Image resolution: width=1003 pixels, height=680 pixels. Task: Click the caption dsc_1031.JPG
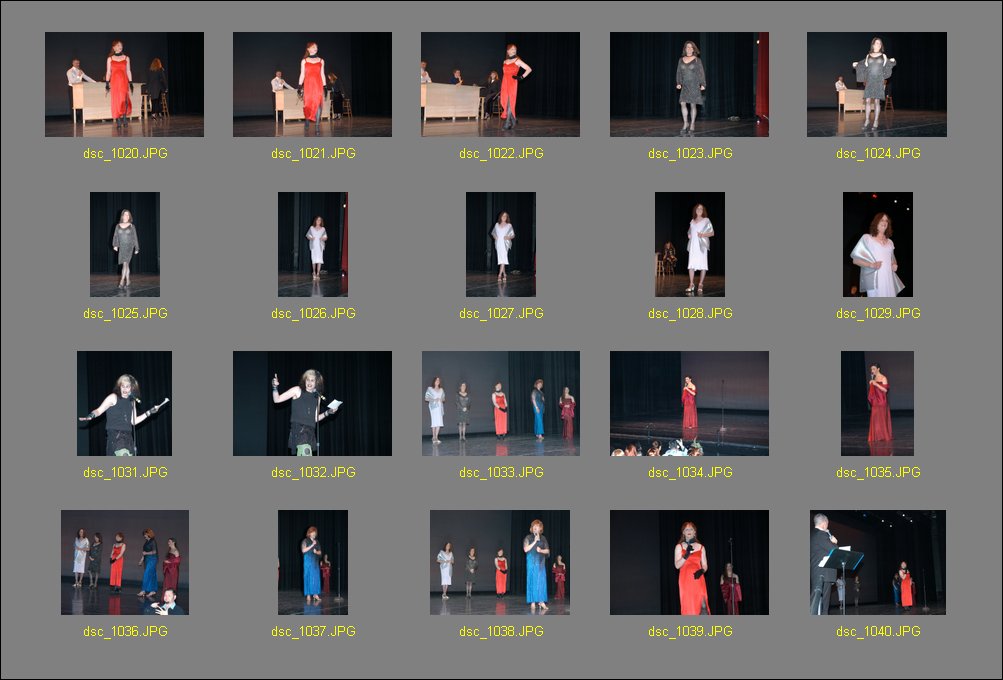[x=125, y=473]
